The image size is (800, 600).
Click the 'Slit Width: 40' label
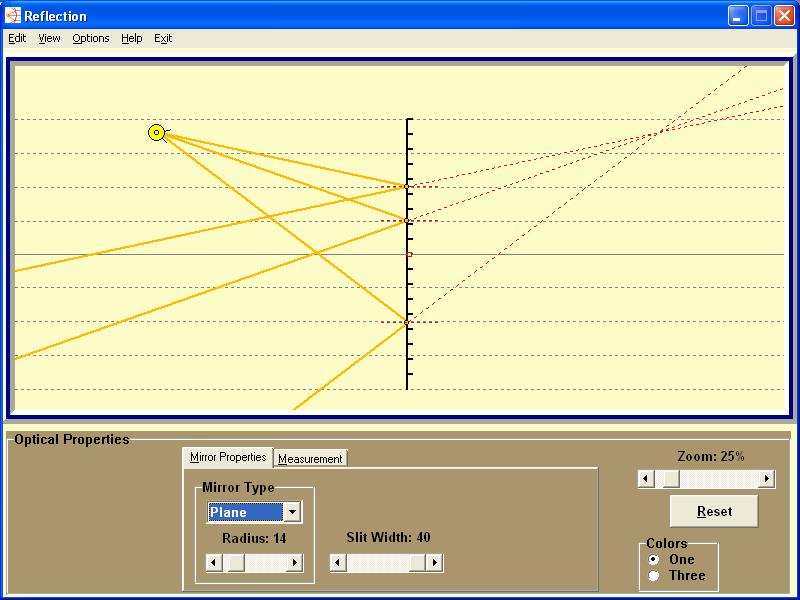click(388, 537)
